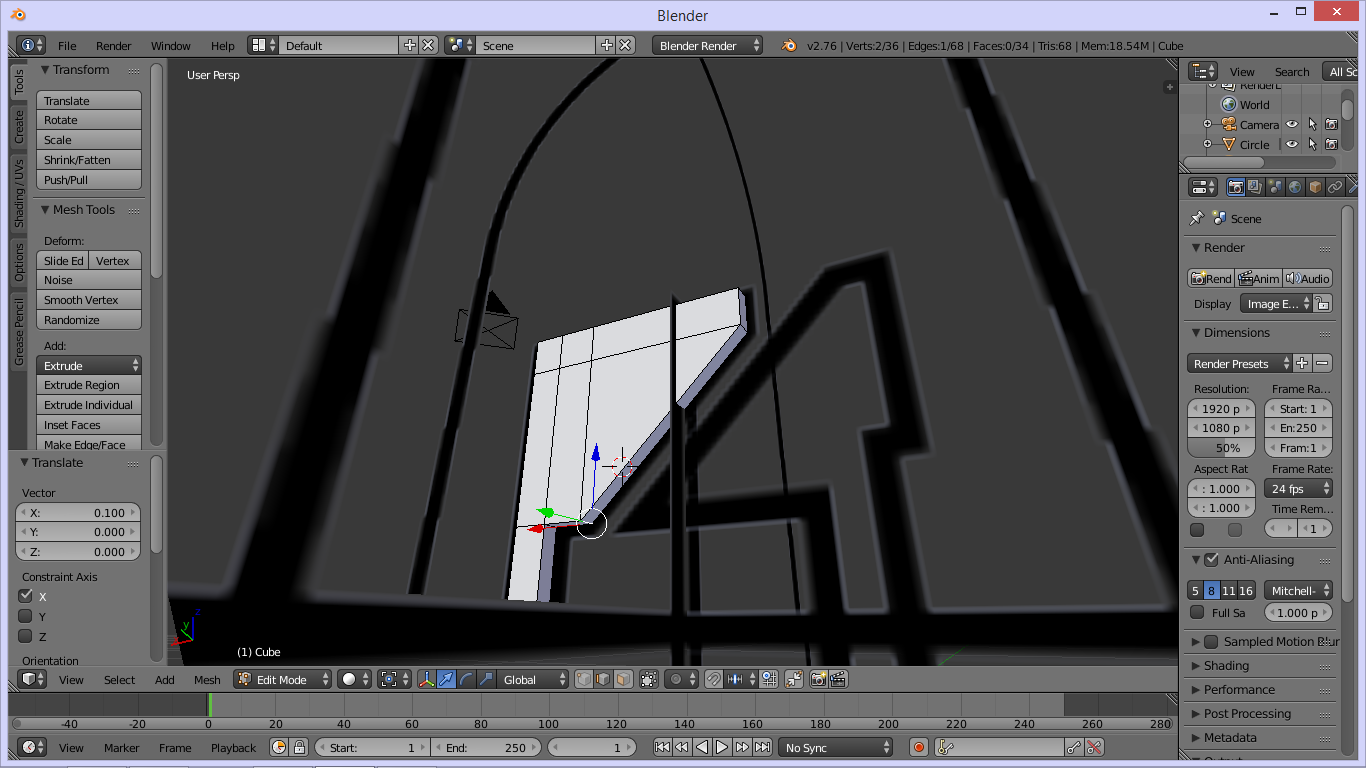1366x768 pixels.
Task: Open the Edit Mode dropdown
Action: pyautogui.click(x=283, y=679)
